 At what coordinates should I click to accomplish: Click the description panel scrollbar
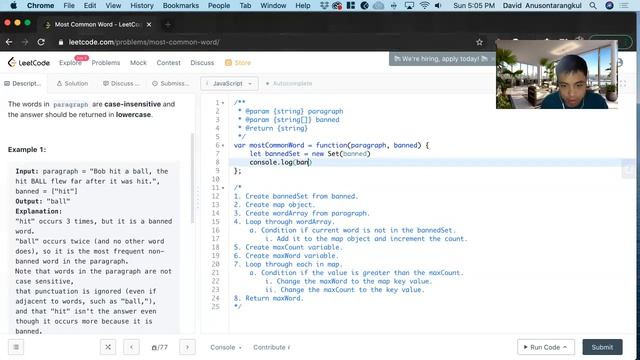tap(192, 178)
